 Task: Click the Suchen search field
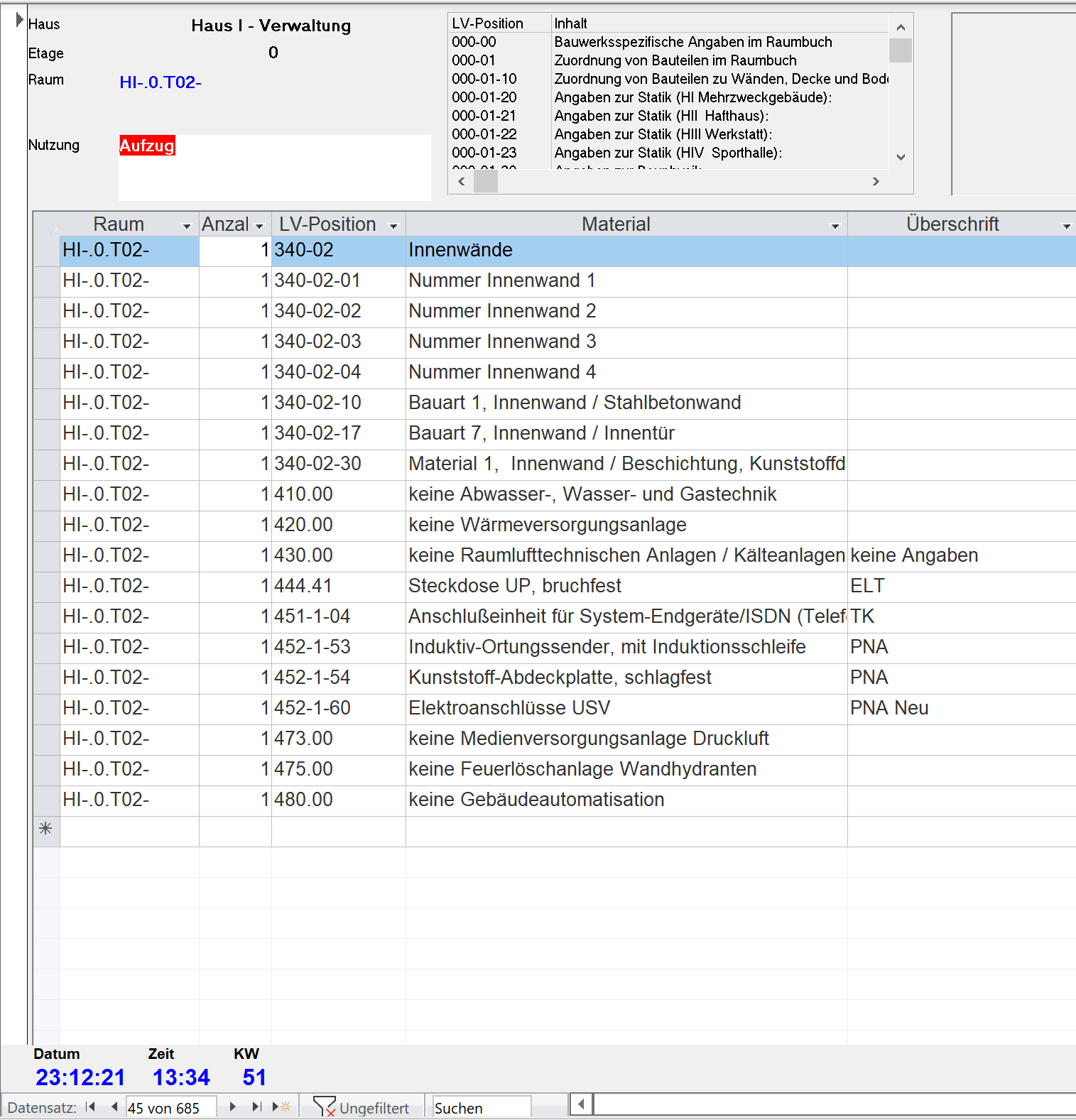tap(482, 1107)
